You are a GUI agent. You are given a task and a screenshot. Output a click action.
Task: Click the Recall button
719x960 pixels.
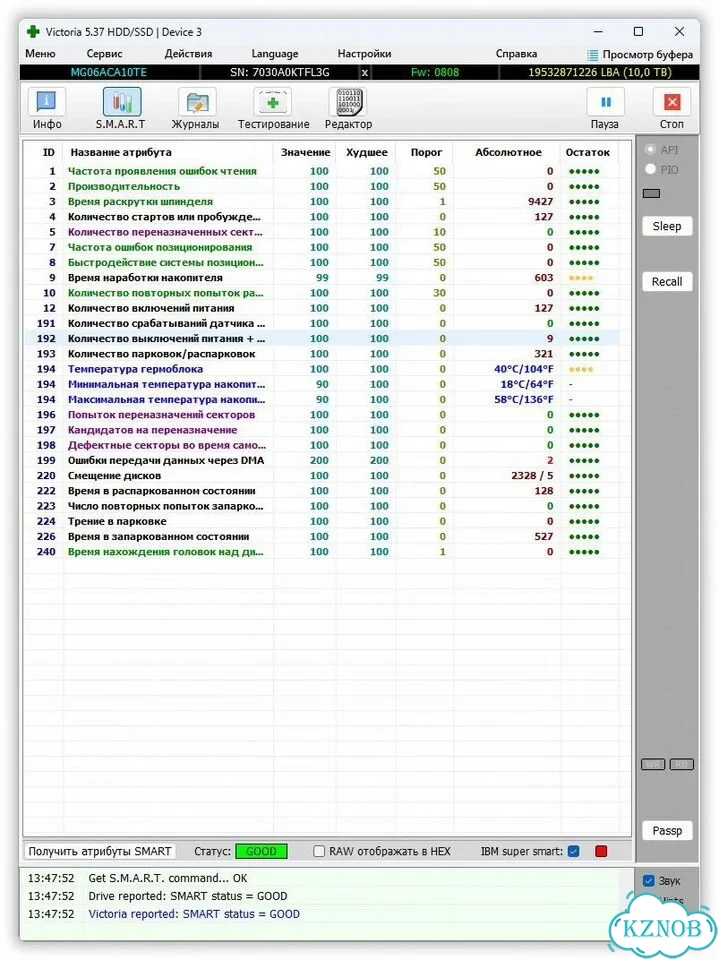tap(667, 282)
